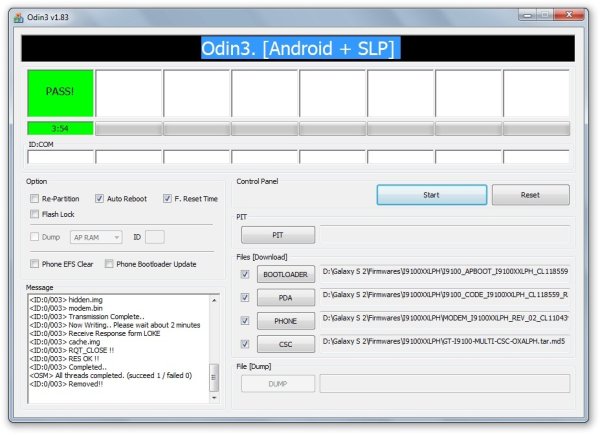Select the 'Transmission Complete..' log line

coord(87,317)
